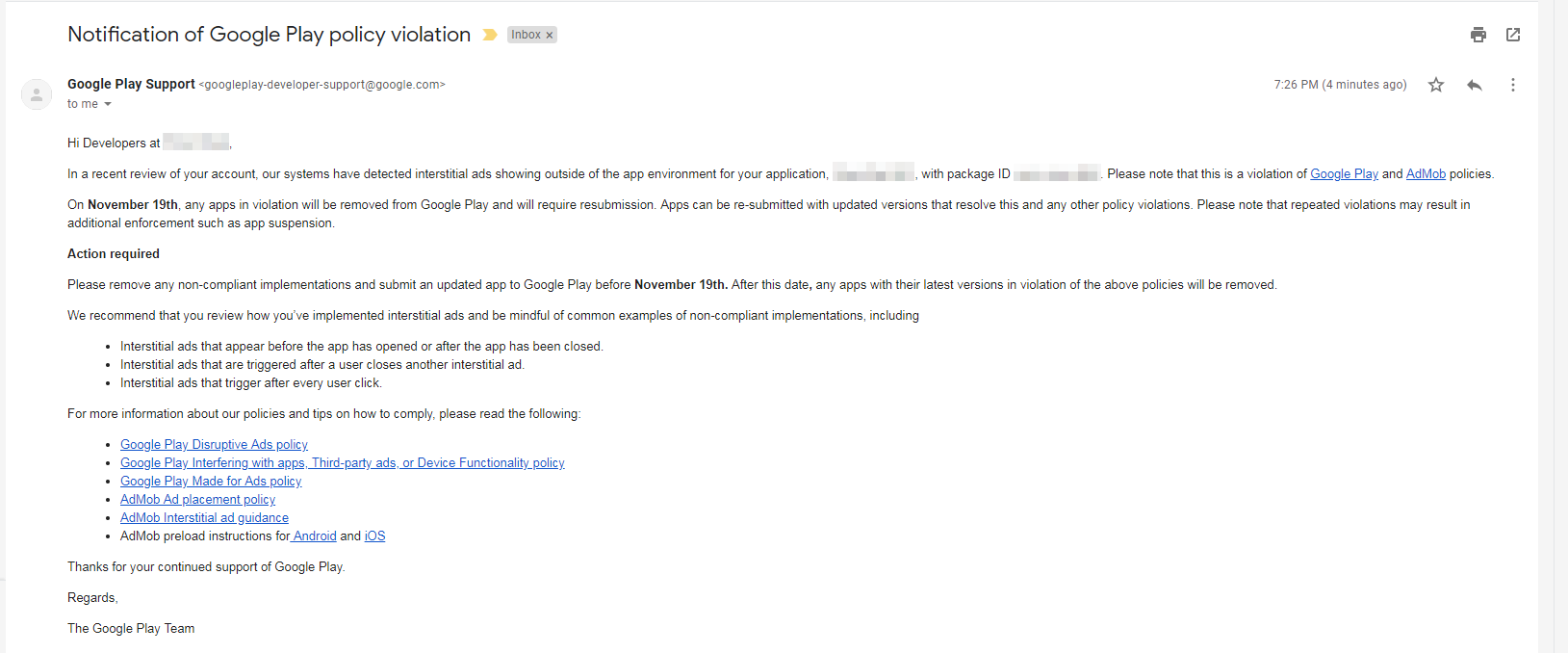Remove the Inbox label with x
The height and width of the screenshot is (653, 1568).
[550, 36]
